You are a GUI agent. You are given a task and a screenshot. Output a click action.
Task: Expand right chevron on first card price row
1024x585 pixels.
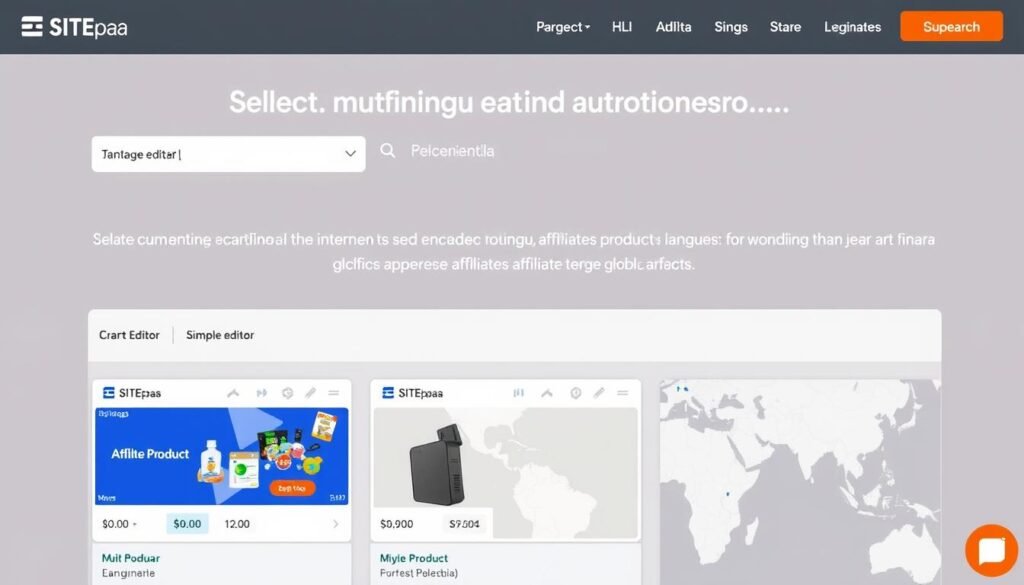[x=336, y=524]
